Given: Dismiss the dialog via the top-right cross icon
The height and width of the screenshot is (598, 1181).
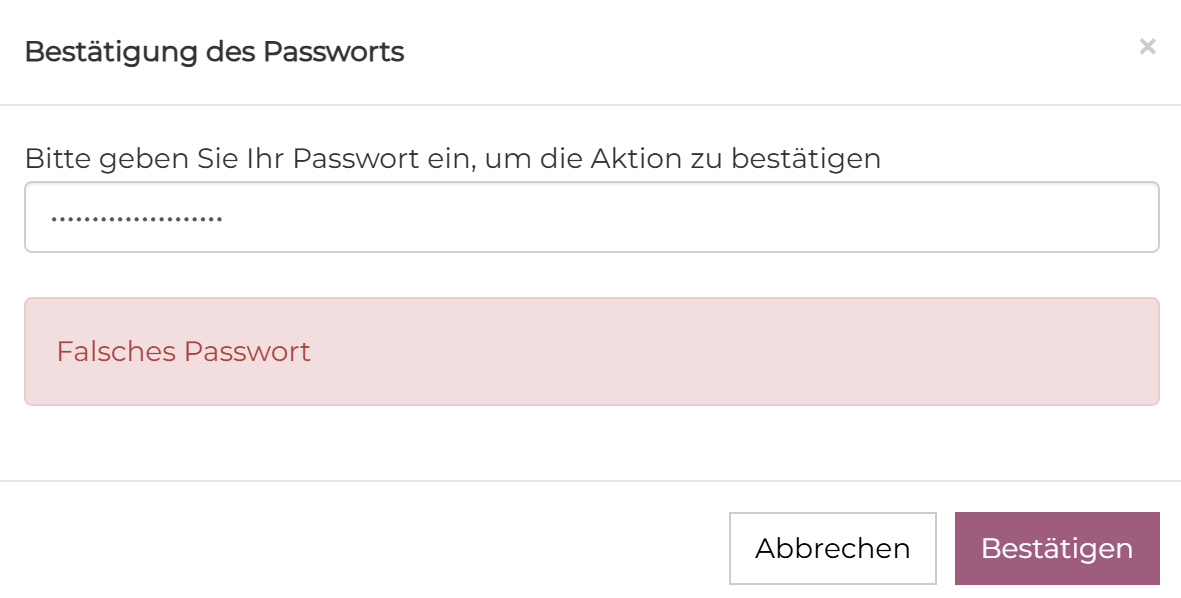Looking at the screenshot, I should (1147, 46).
